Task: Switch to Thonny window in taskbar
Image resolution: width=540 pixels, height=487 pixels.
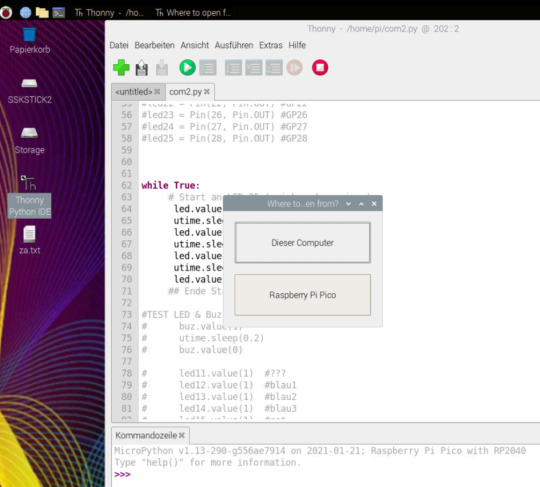Action: (x=109, y=13)
